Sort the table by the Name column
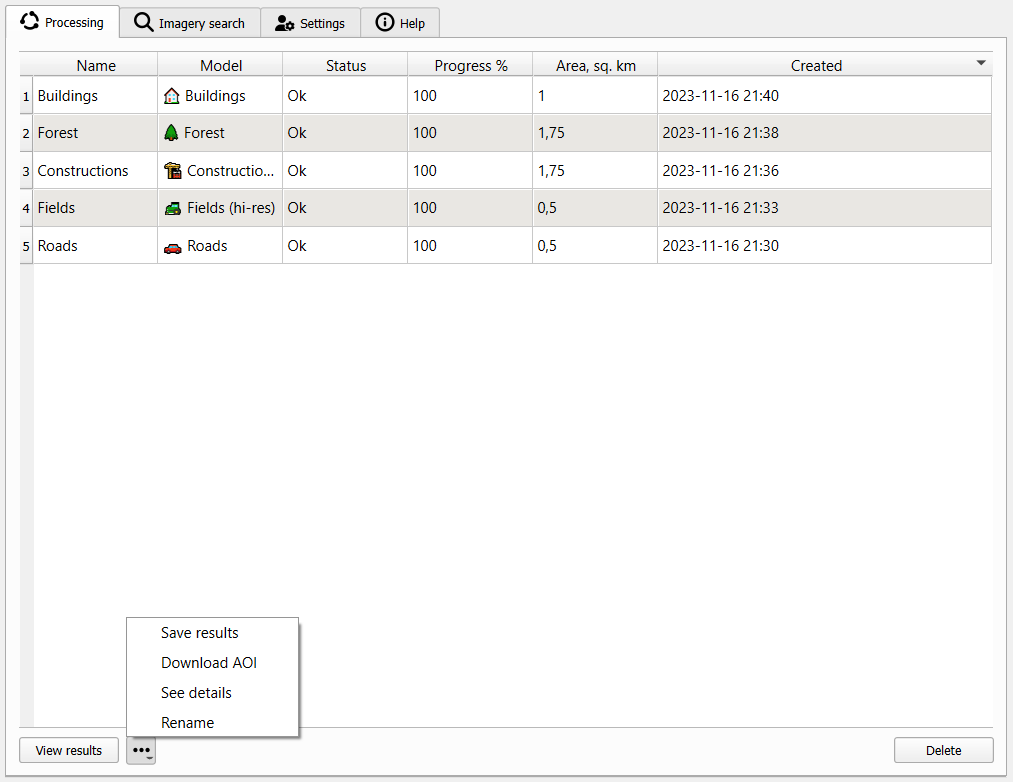This screenshot has width=1013, height=782. click(x=96, y=65)
